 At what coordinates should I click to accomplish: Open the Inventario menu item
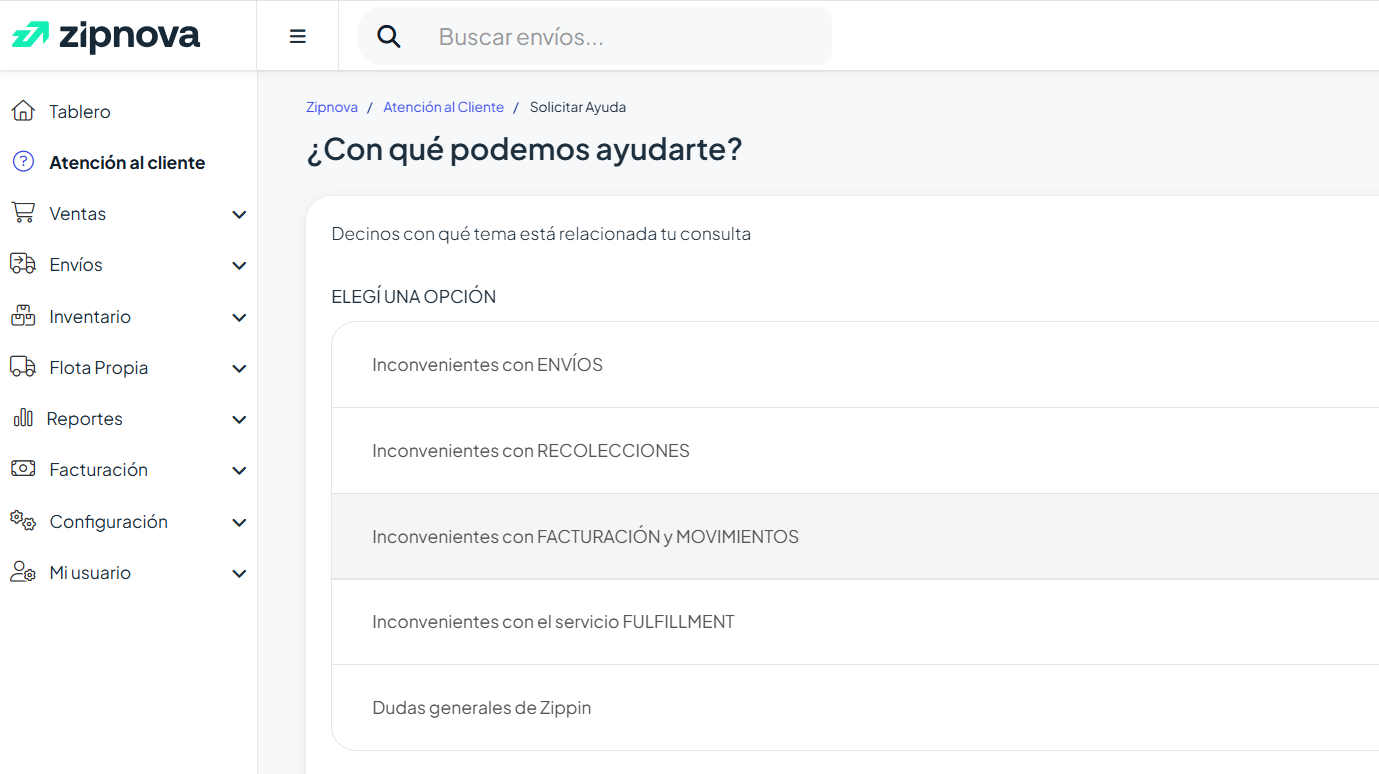click(90, 316)
